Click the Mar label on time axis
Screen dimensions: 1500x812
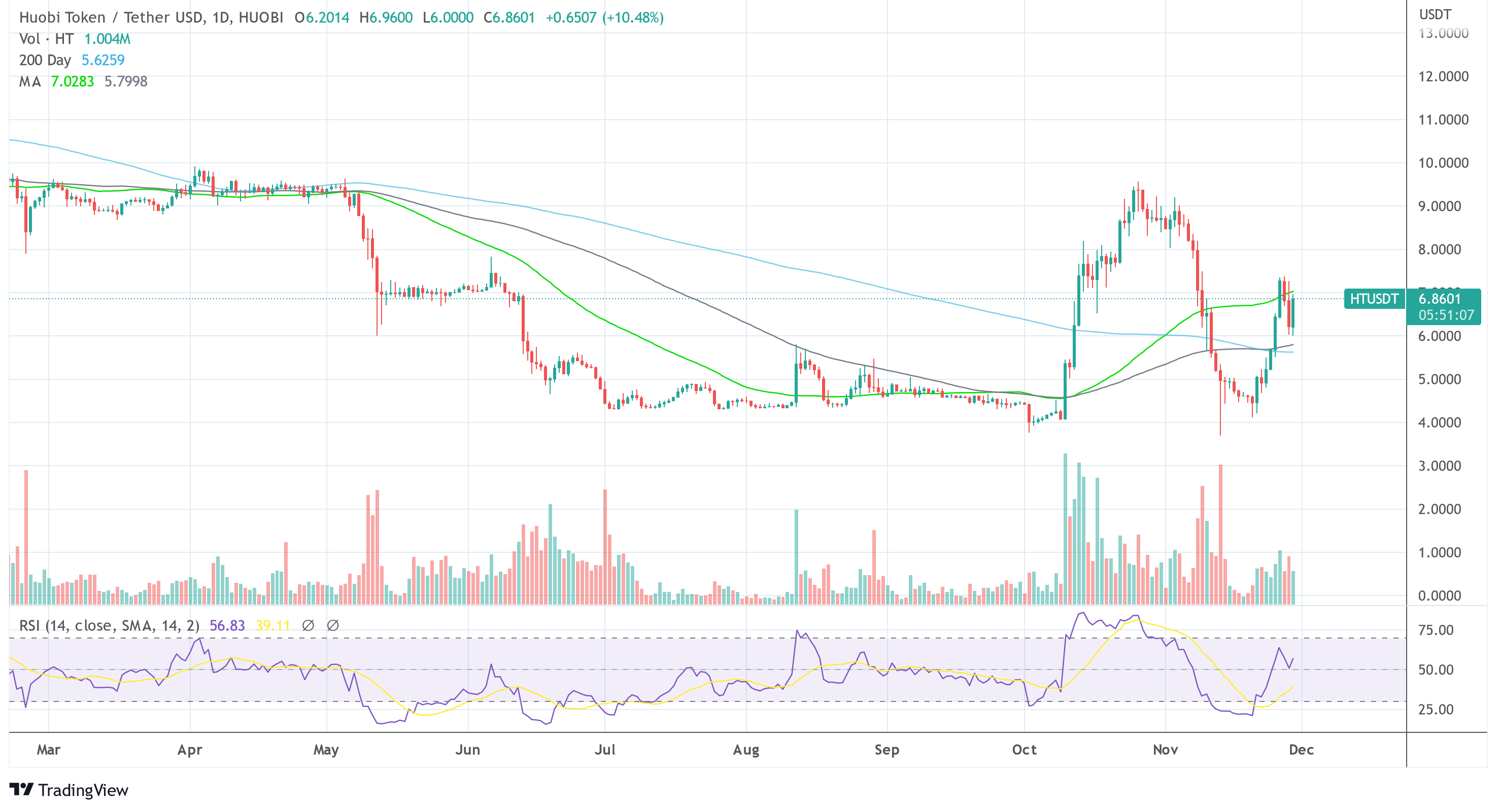[48, 750]
